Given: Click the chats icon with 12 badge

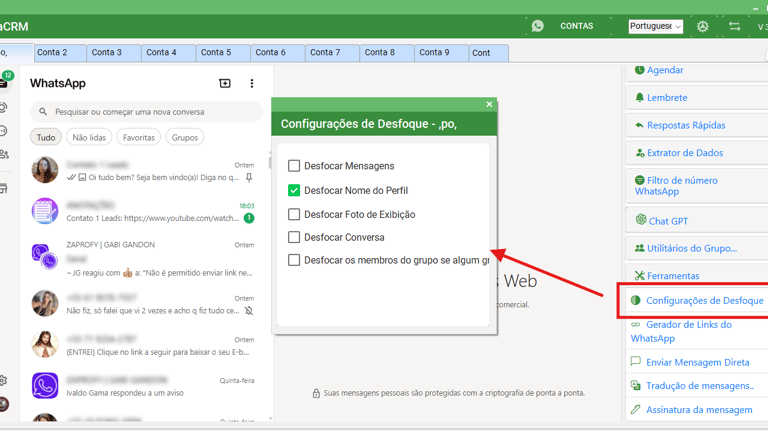Looking at the screenshot, I should click(x=4, y=82).
